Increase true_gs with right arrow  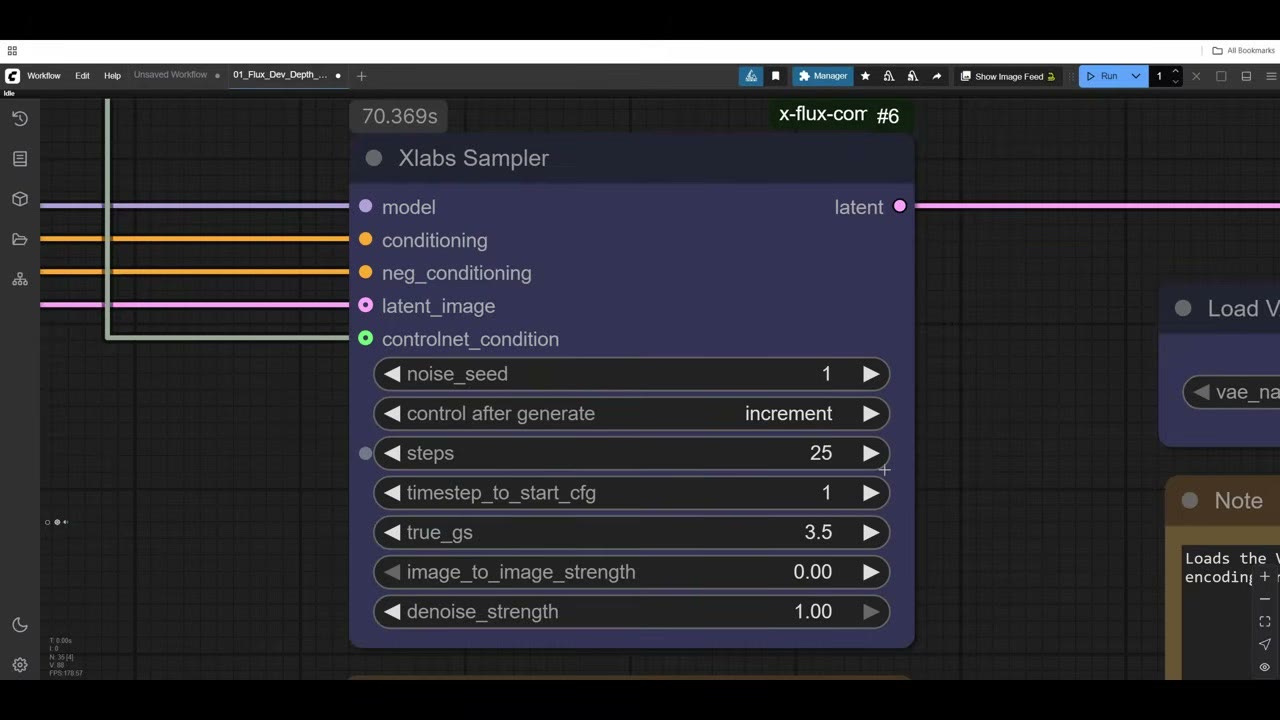pos(871,533)
